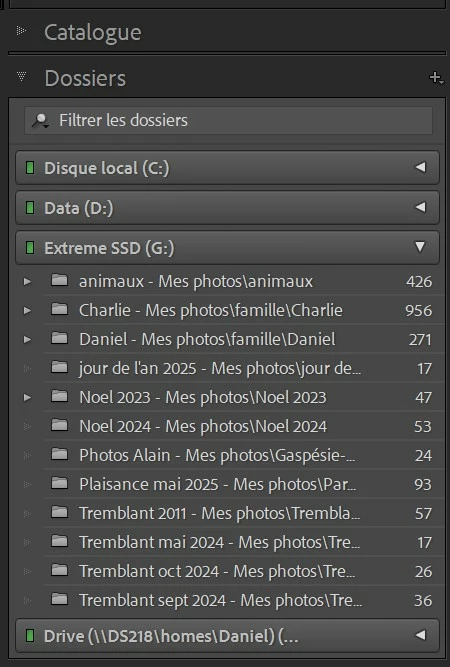450x667 pixels.
Task: Select folder 'Noel 2024 - Mes photos\Noel 2024'
Action: click(x=203, y=426)
